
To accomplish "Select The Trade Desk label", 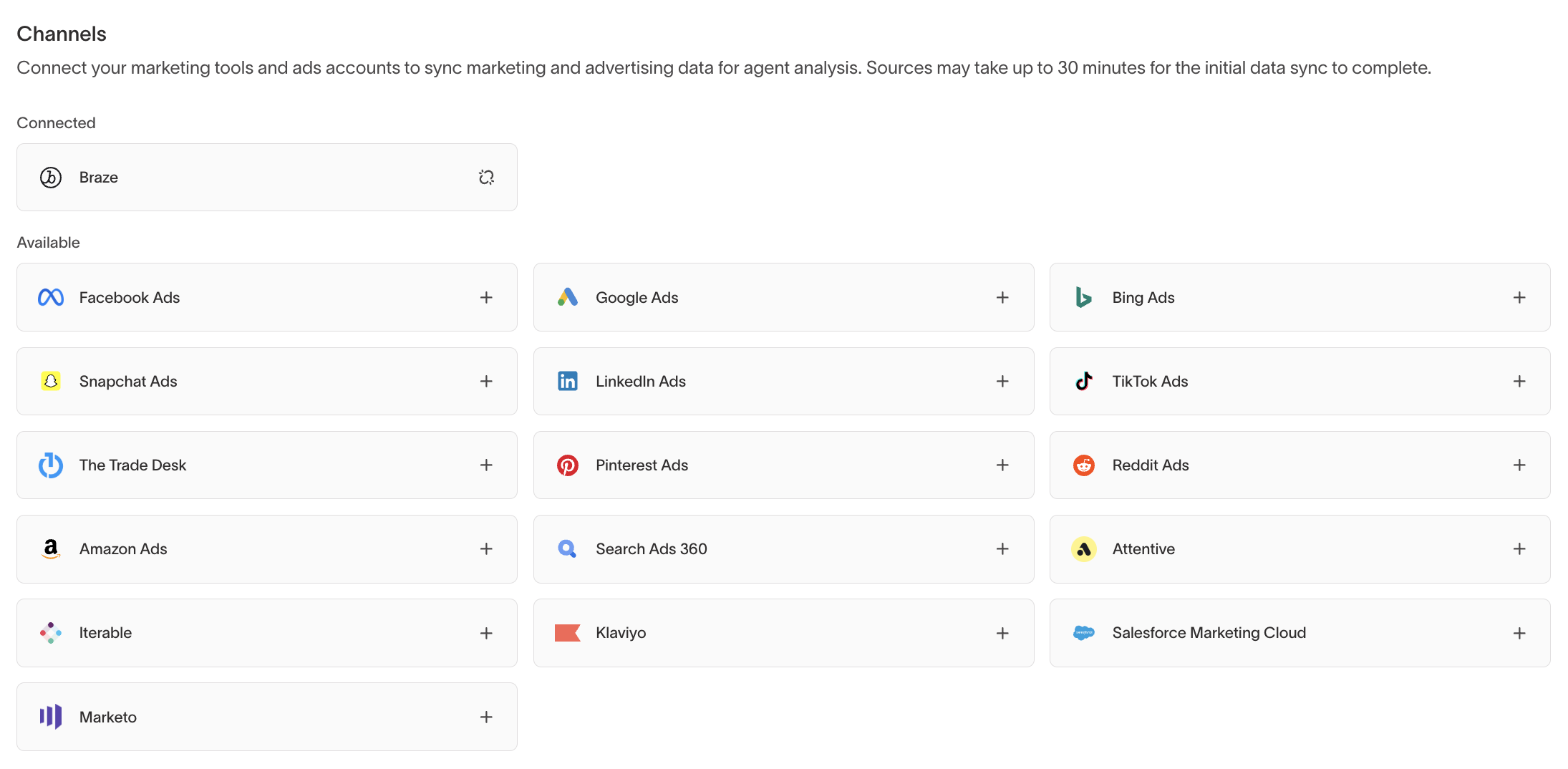I will (132, 465).
